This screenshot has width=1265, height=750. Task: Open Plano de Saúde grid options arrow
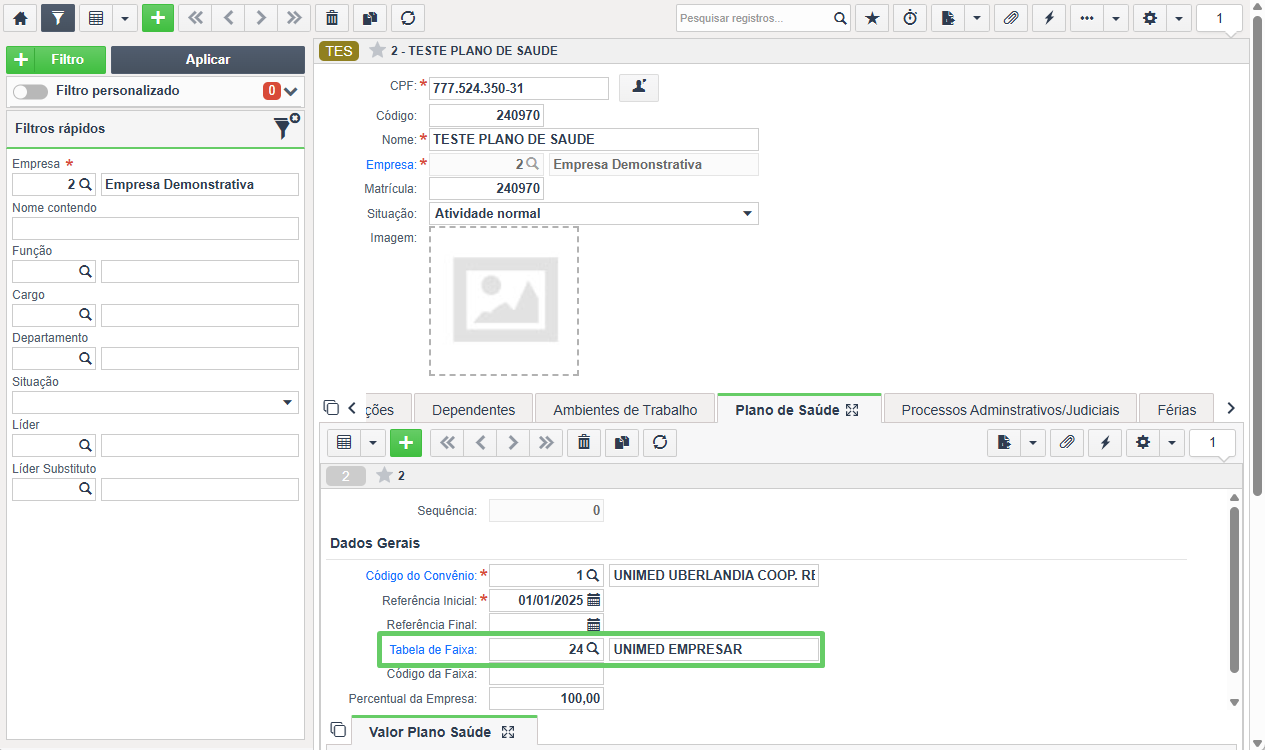pyautogui.click(x=373, y=442)
